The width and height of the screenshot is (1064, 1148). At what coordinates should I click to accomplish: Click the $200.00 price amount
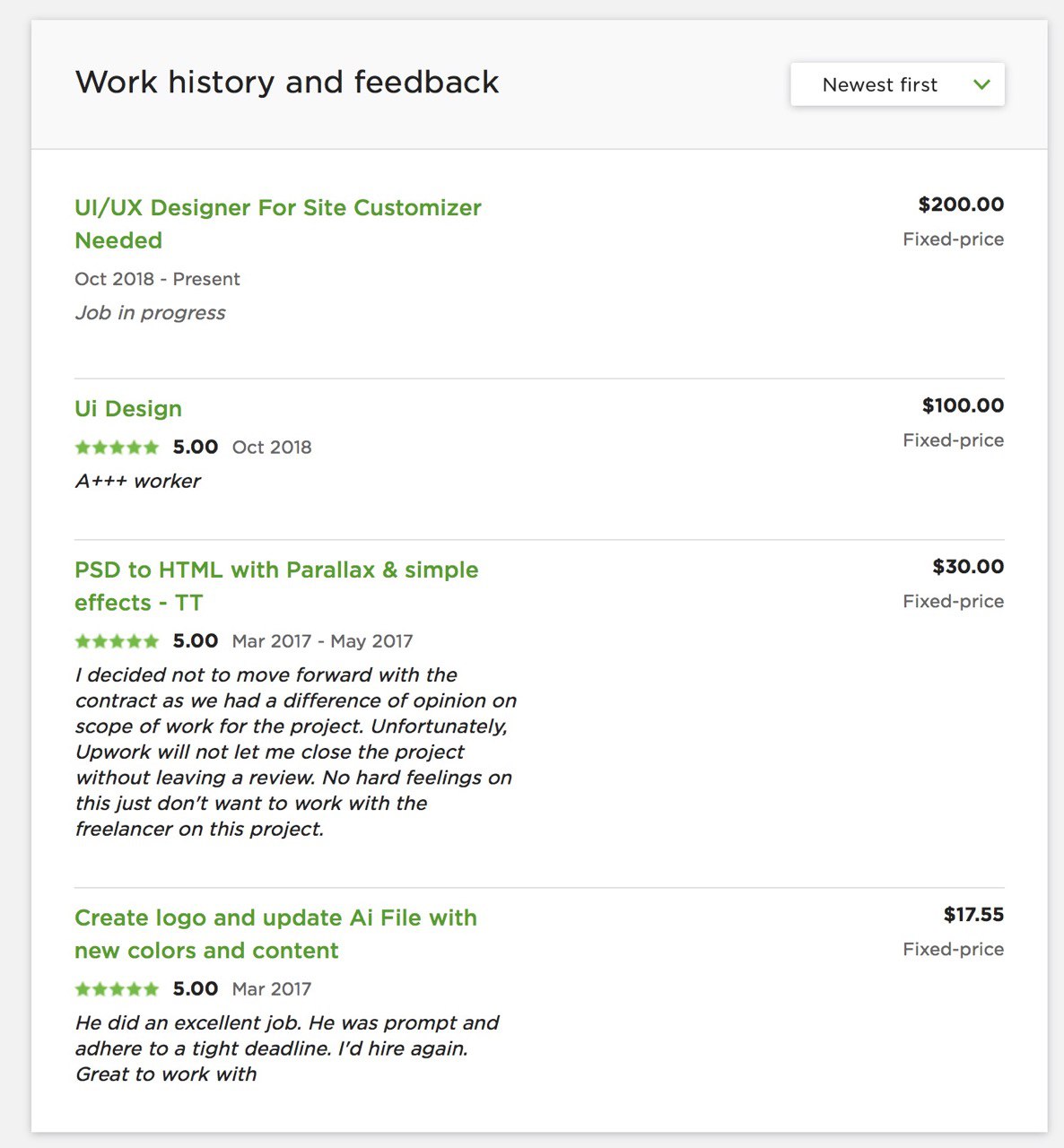(961, 204)
